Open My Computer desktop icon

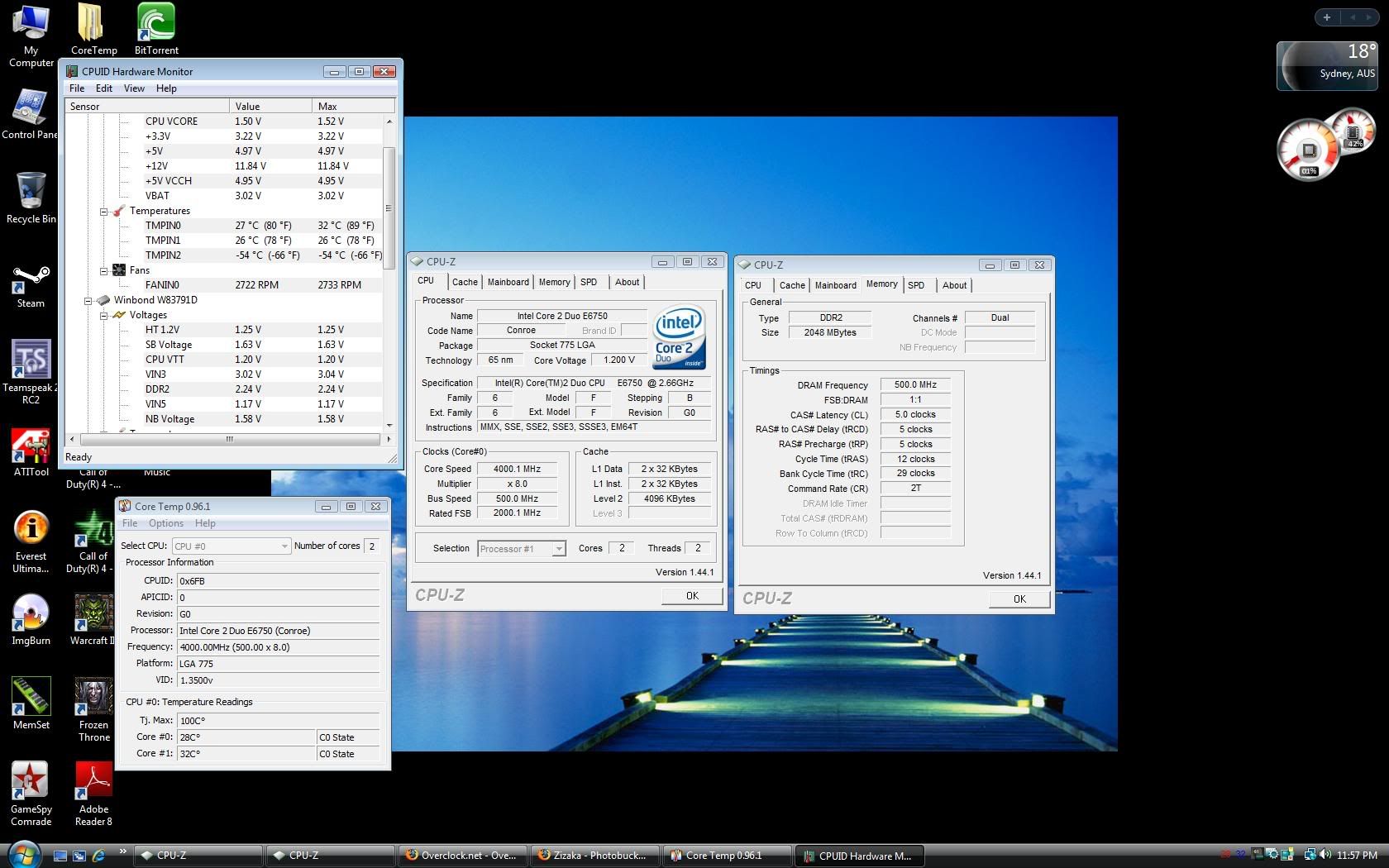[x=31, y=36]
